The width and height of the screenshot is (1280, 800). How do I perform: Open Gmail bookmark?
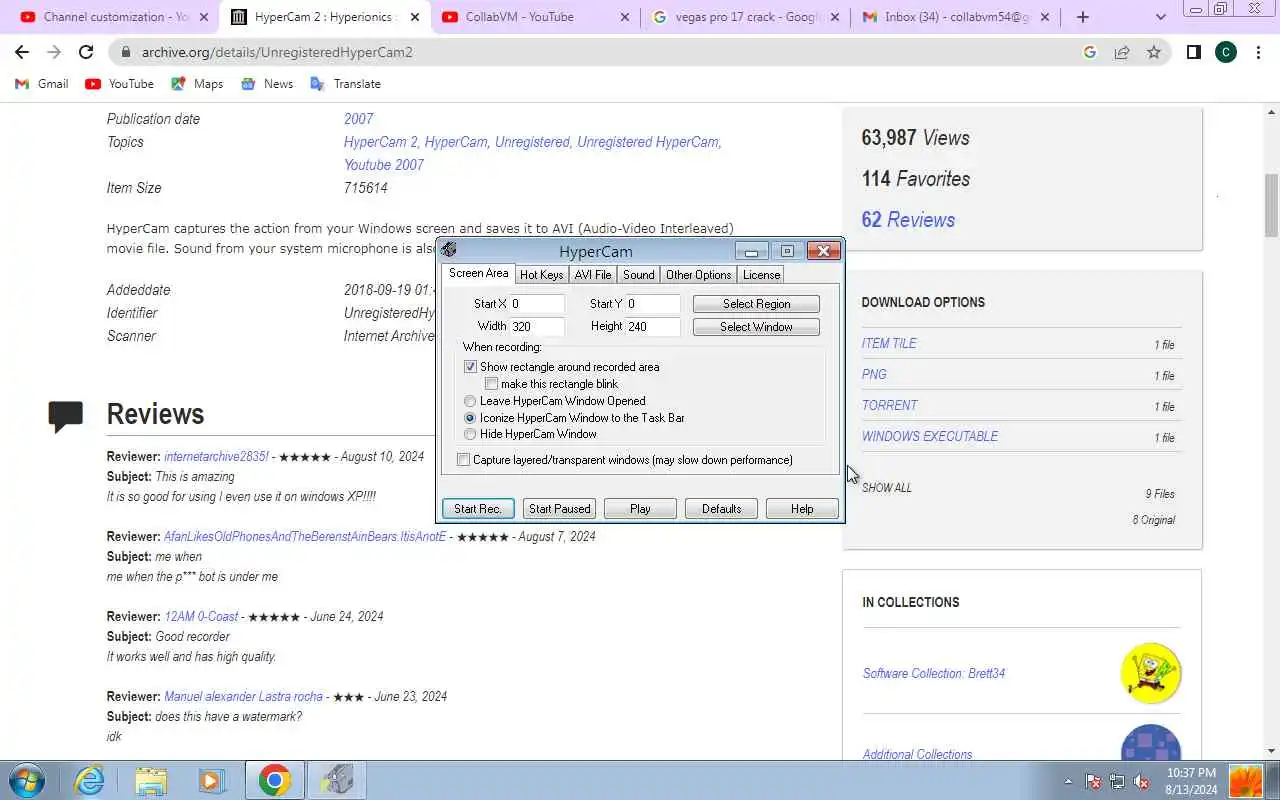[x=42, y=84]
